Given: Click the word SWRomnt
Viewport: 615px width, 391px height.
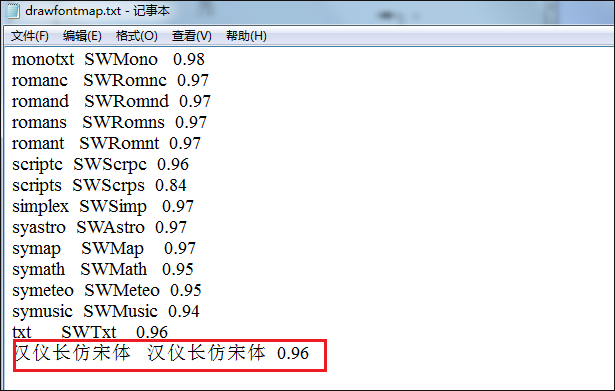Looking at the screenshot, I should (119, 143).
